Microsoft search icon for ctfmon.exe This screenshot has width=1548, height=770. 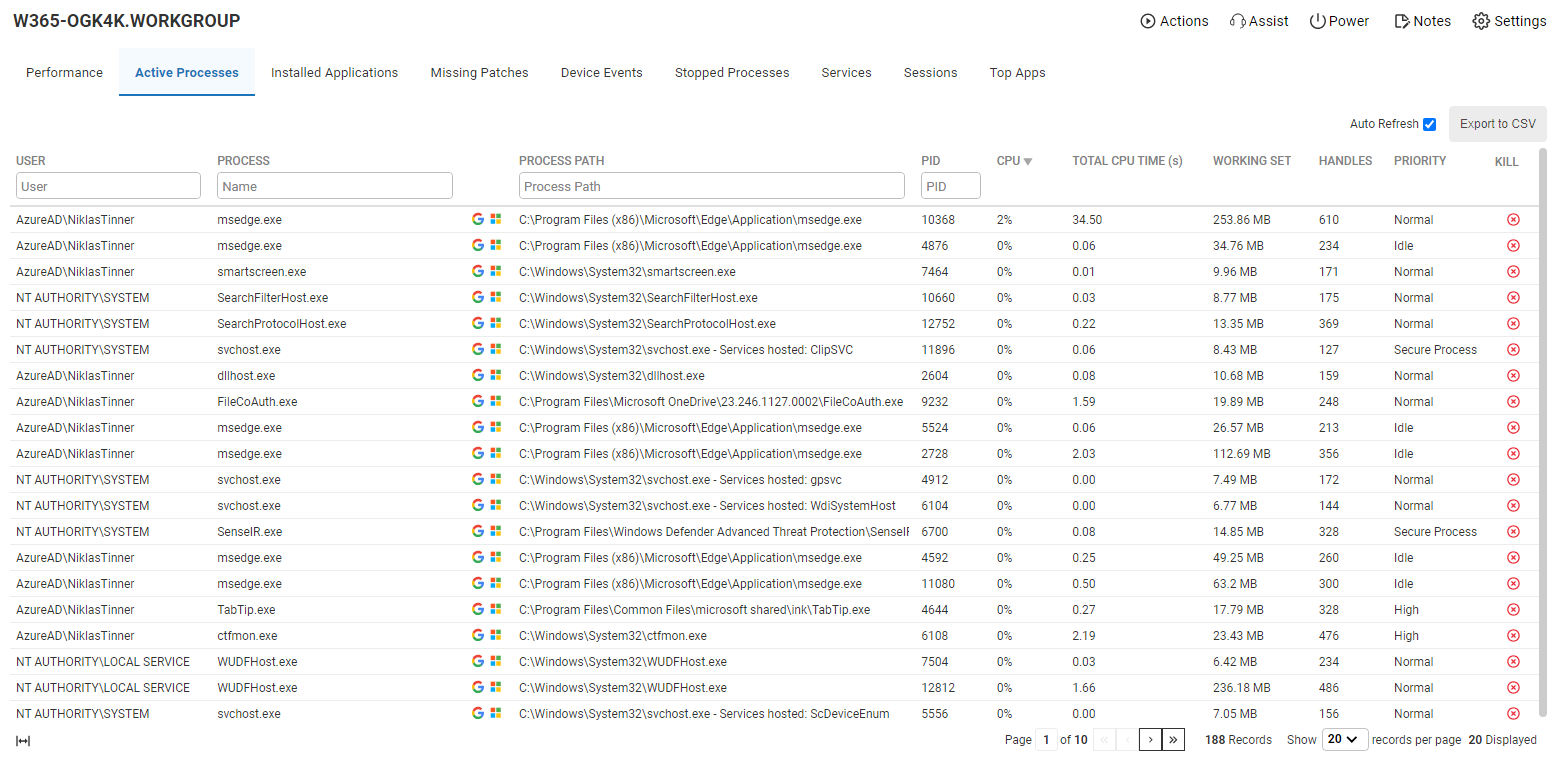click(495, 635)
